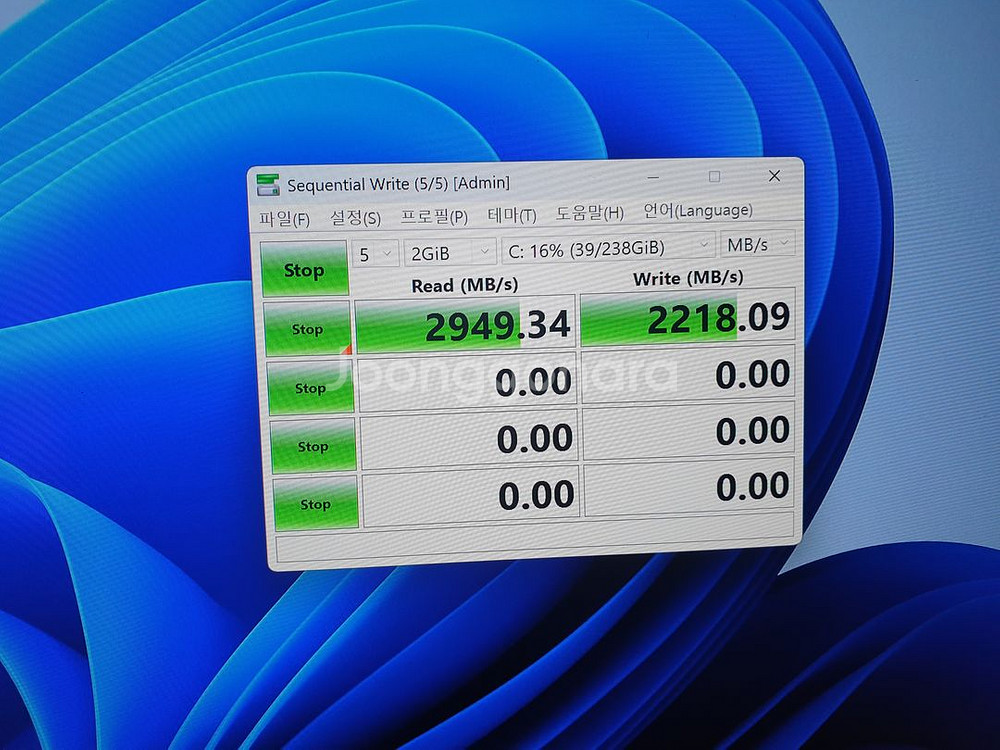Open the 프로필(P) menu

[x=434, y=216]
